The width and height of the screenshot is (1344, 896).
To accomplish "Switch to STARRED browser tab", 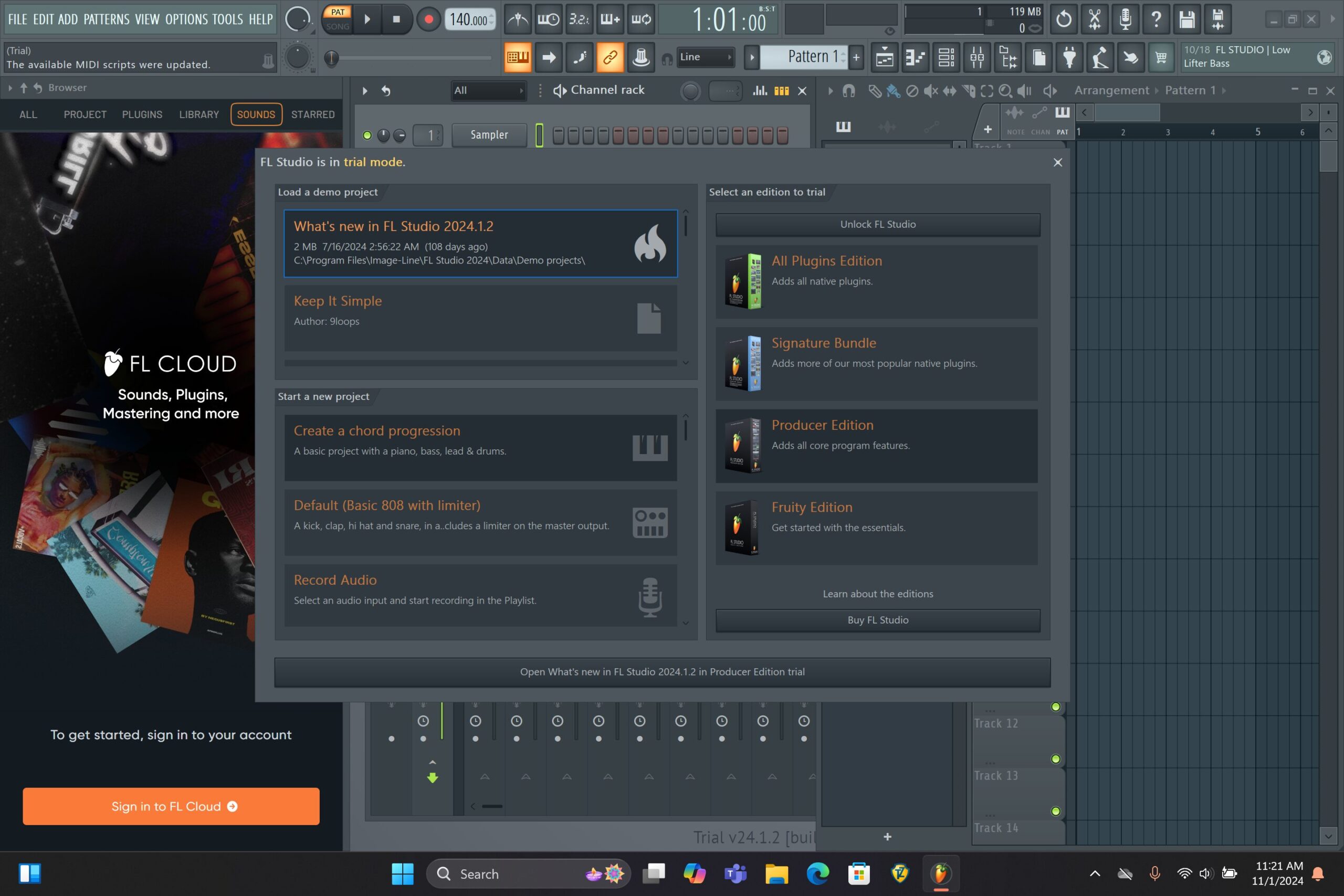I will (312, 114).
